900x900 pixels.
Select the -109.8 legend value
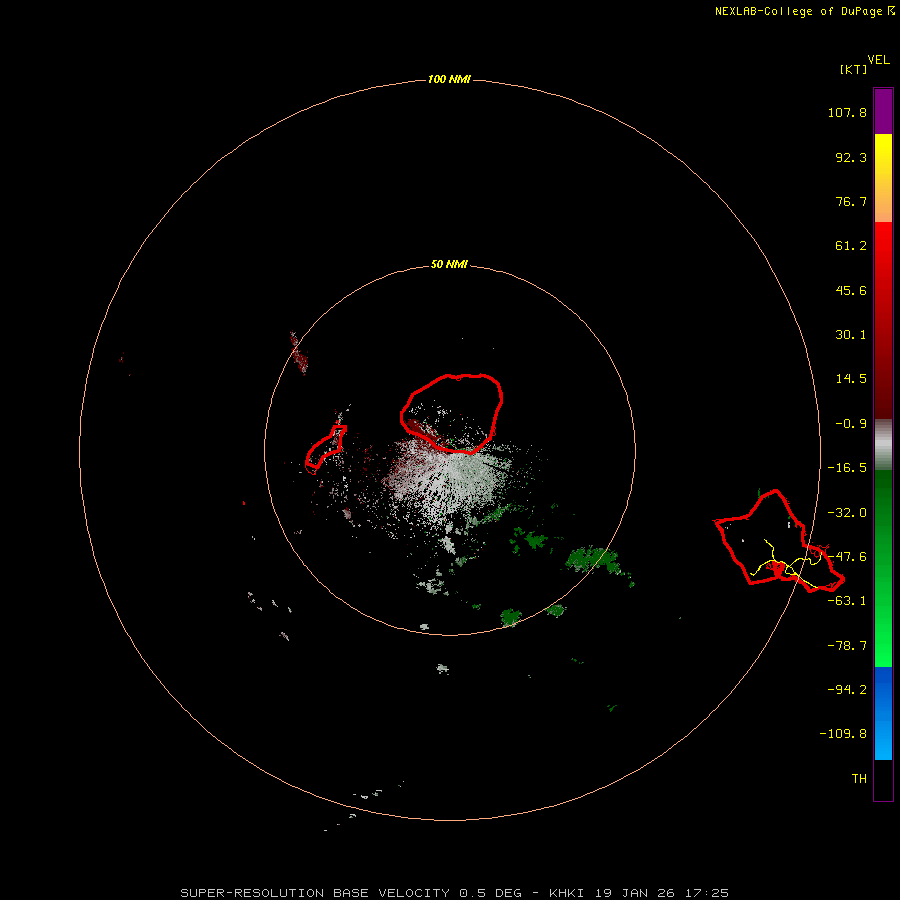pyautogui.click(x=843, y=734)
